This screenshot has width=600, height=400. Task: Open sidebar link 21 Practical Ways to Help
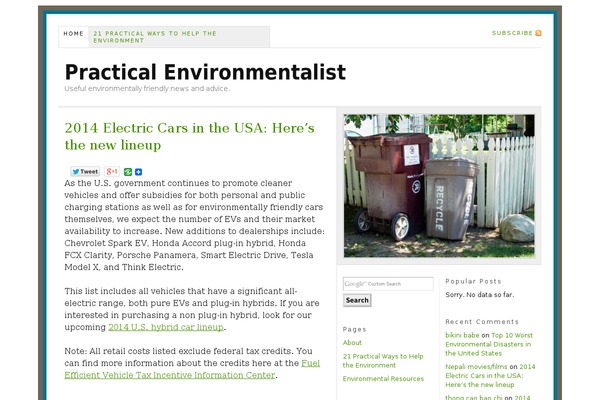[383, 361]
